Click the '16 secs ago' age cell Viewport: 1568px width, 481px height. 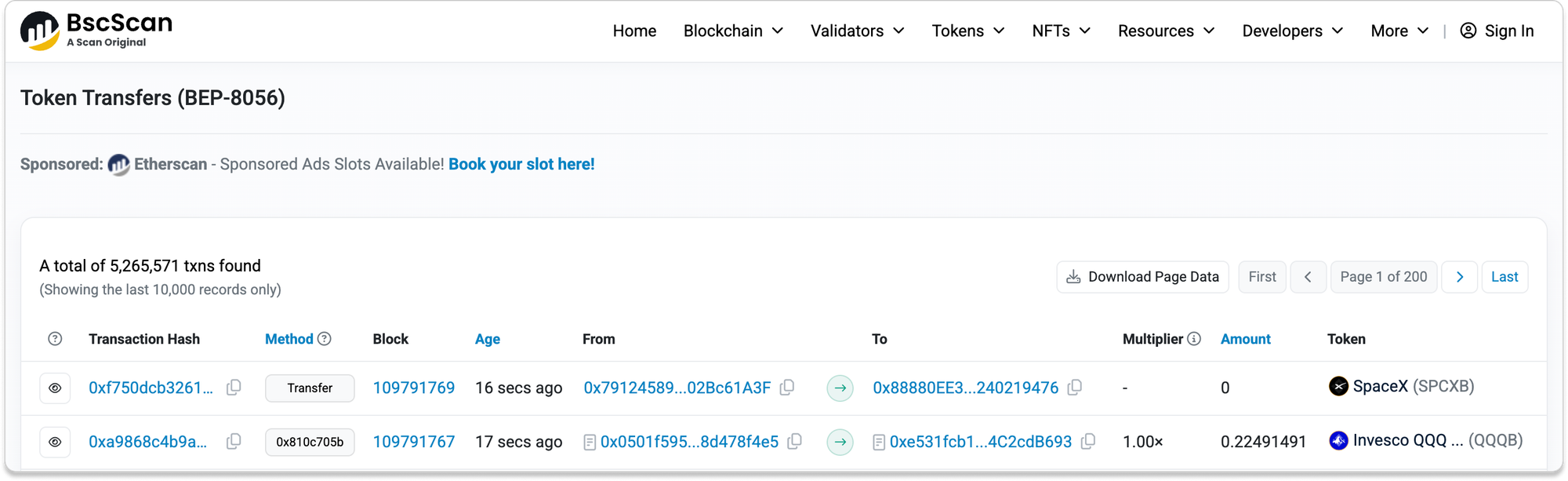coord(518,388)
